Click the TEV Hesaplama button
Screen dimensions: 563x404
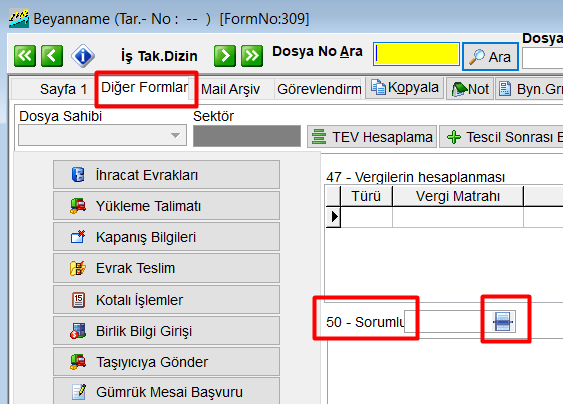[372, 136]
